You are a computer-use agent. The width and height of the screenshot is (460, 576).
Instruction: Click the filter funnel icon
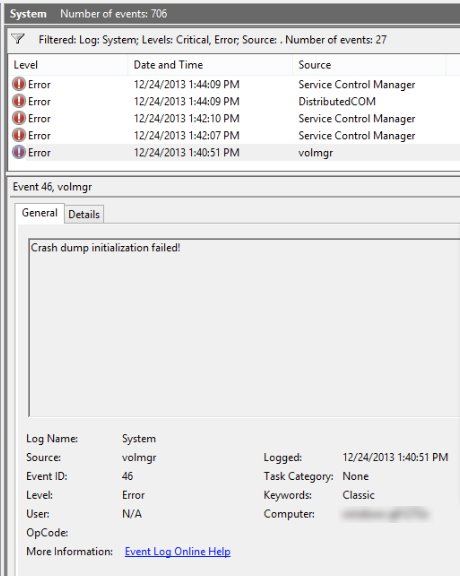[18, 39]
